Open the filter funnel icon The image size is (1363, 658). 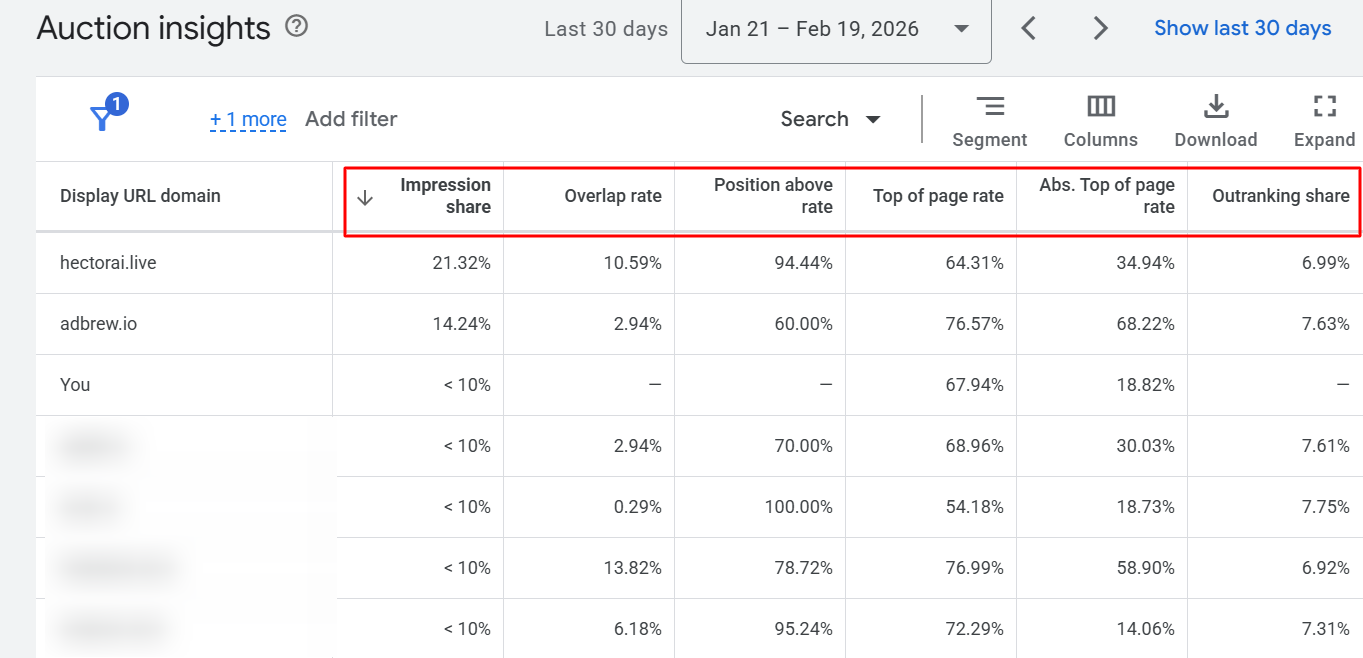click(x=103, y=118)
